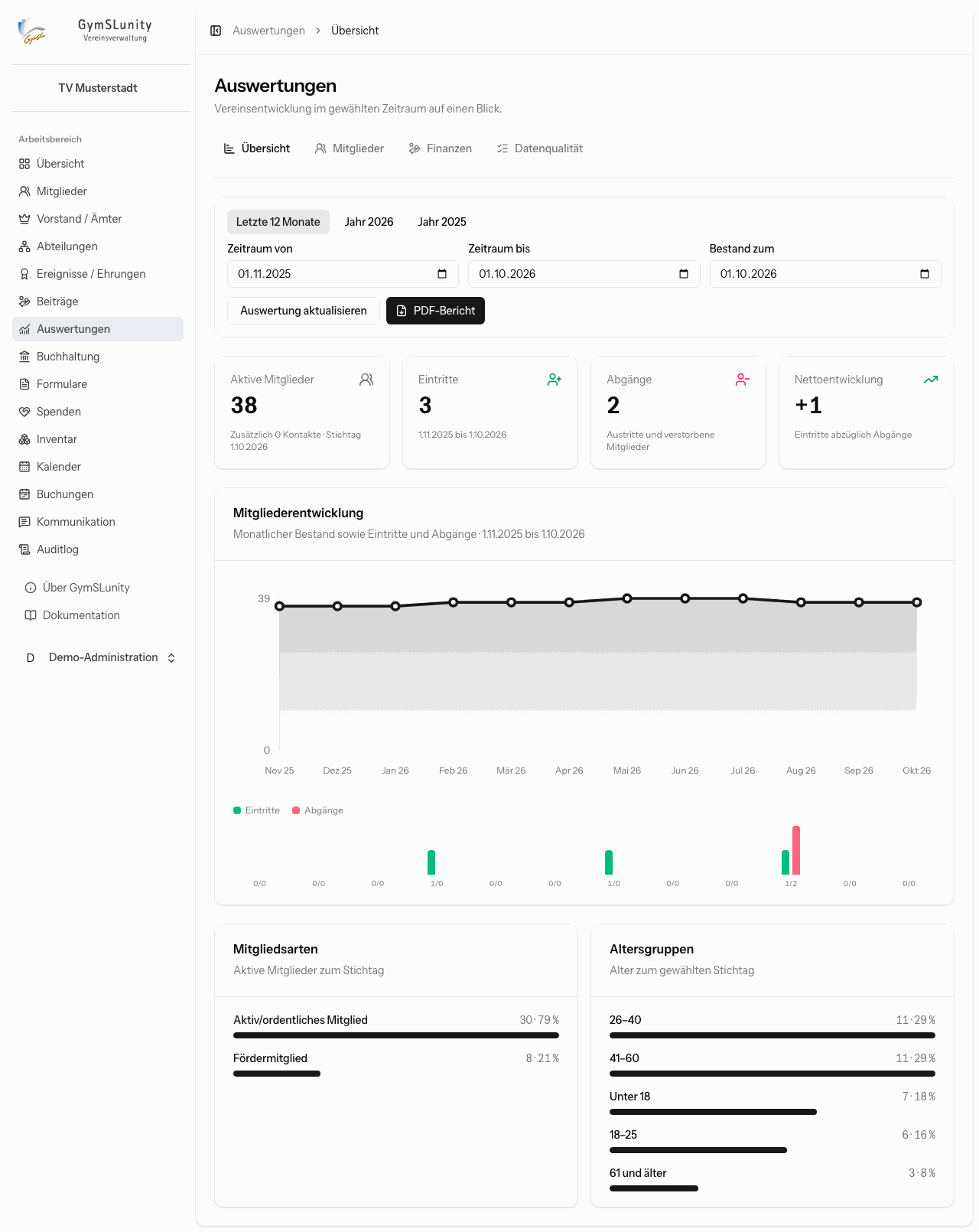Go to Spenden

(98, 412)
